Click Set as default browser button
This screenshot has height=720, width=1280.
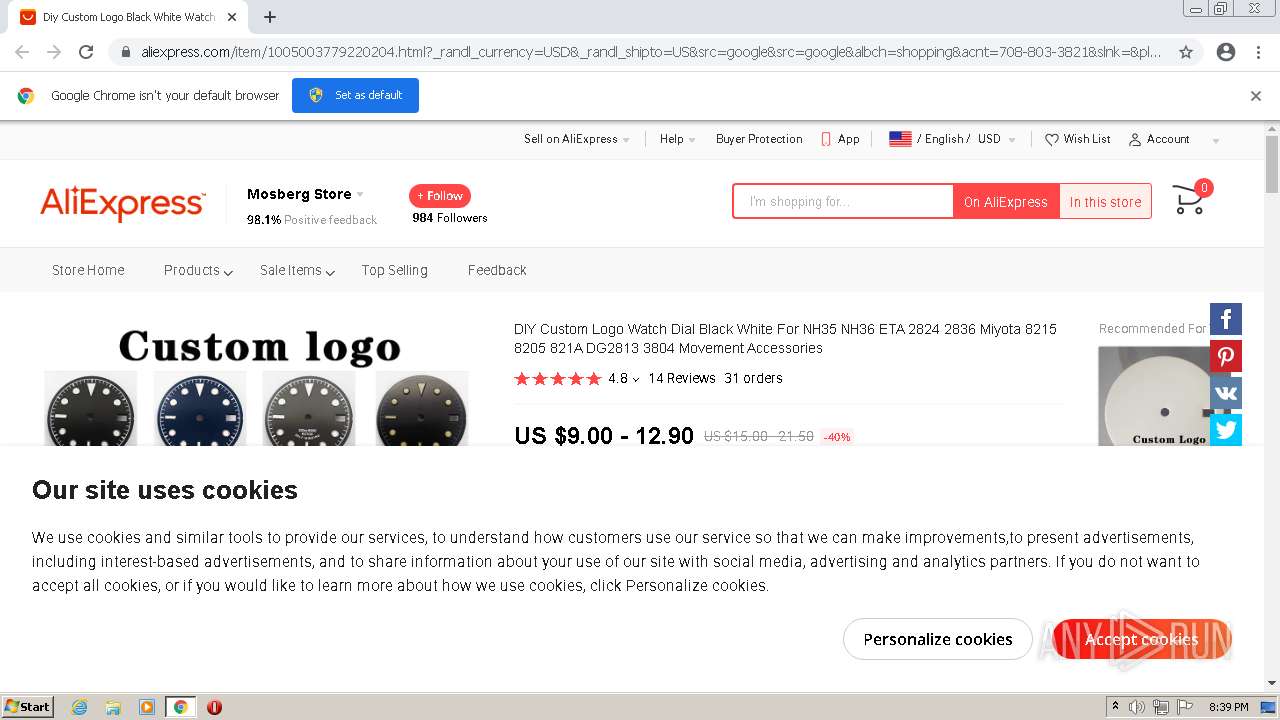[355, 95]
